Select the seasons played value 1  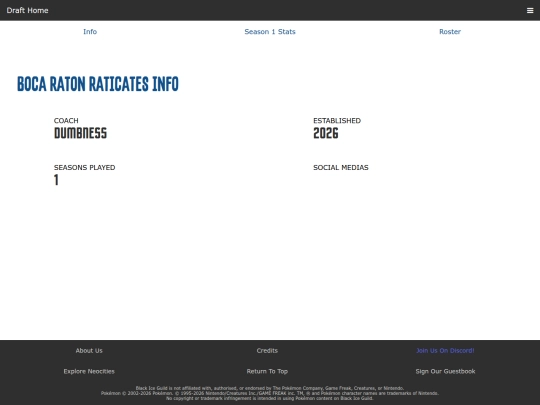56,180
